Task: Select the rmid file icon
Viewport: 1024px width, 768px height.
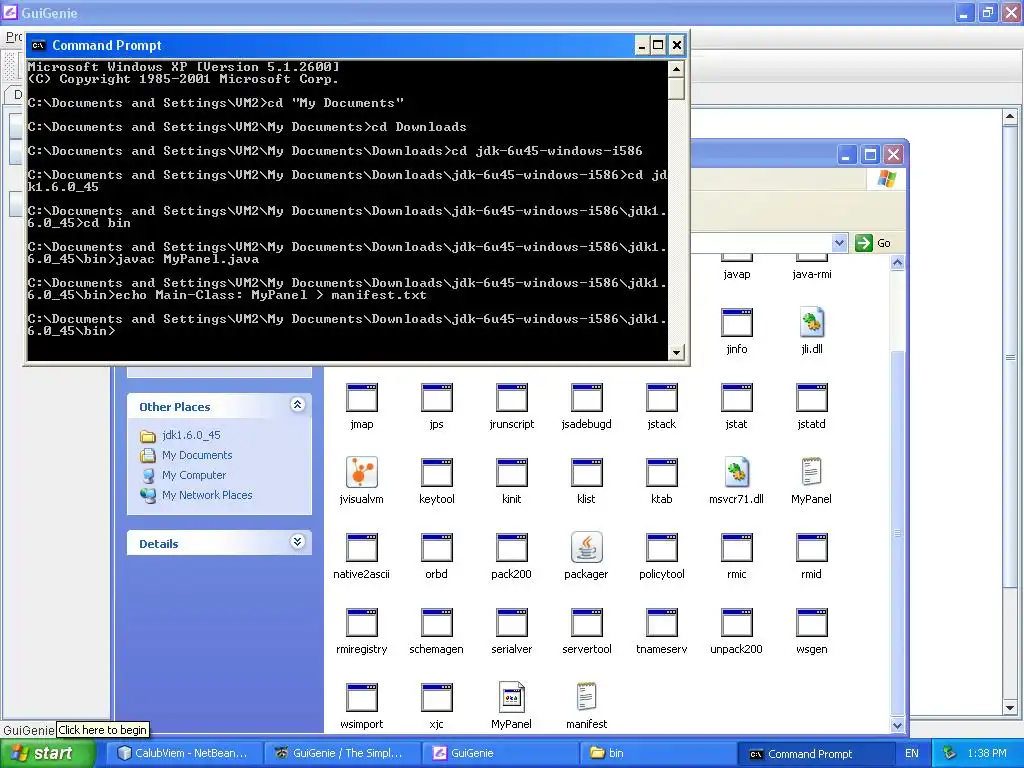Action: point(812,549)
